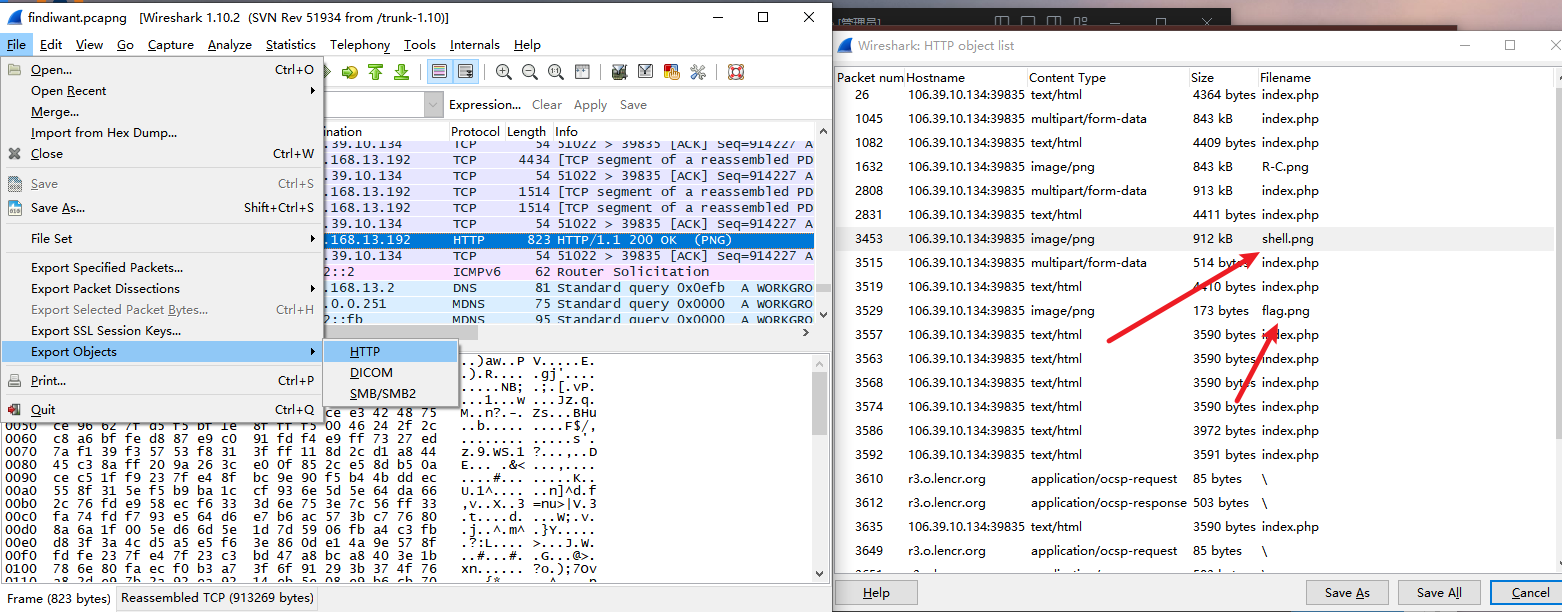Open the Edit menu
The image size is (1562, 612).
[51, 44]
